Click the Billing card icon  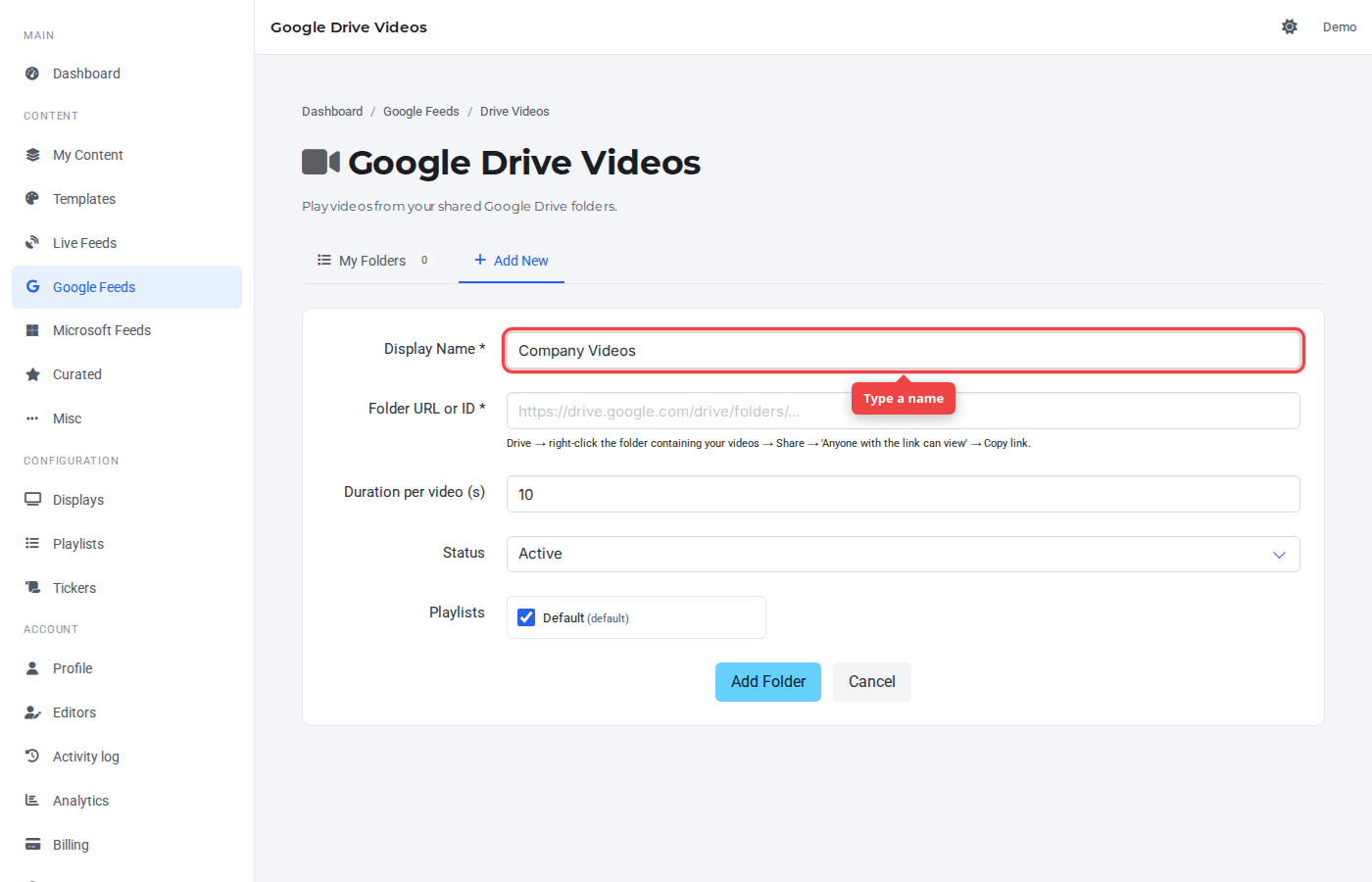point(32,845)
